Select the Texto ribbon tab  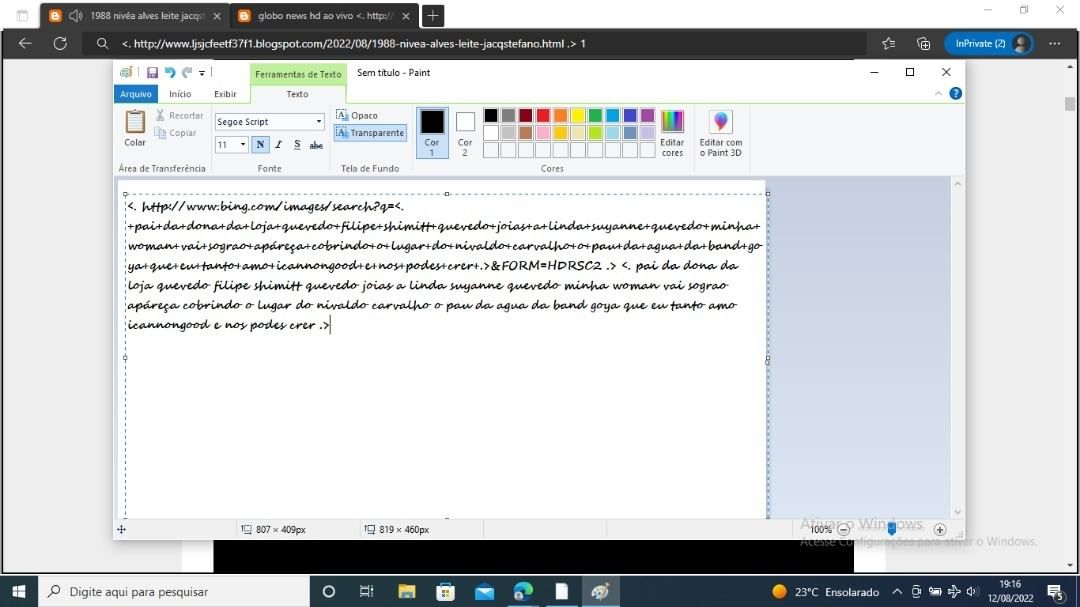coord(298,94)
